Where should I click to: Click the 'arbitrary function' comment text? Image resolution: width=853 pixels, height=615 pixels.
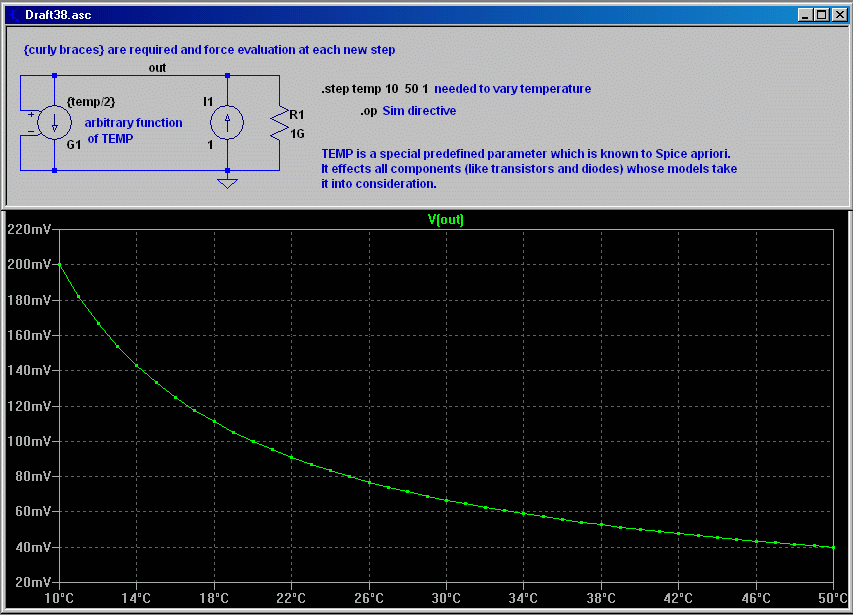click(x=133, y=123)
